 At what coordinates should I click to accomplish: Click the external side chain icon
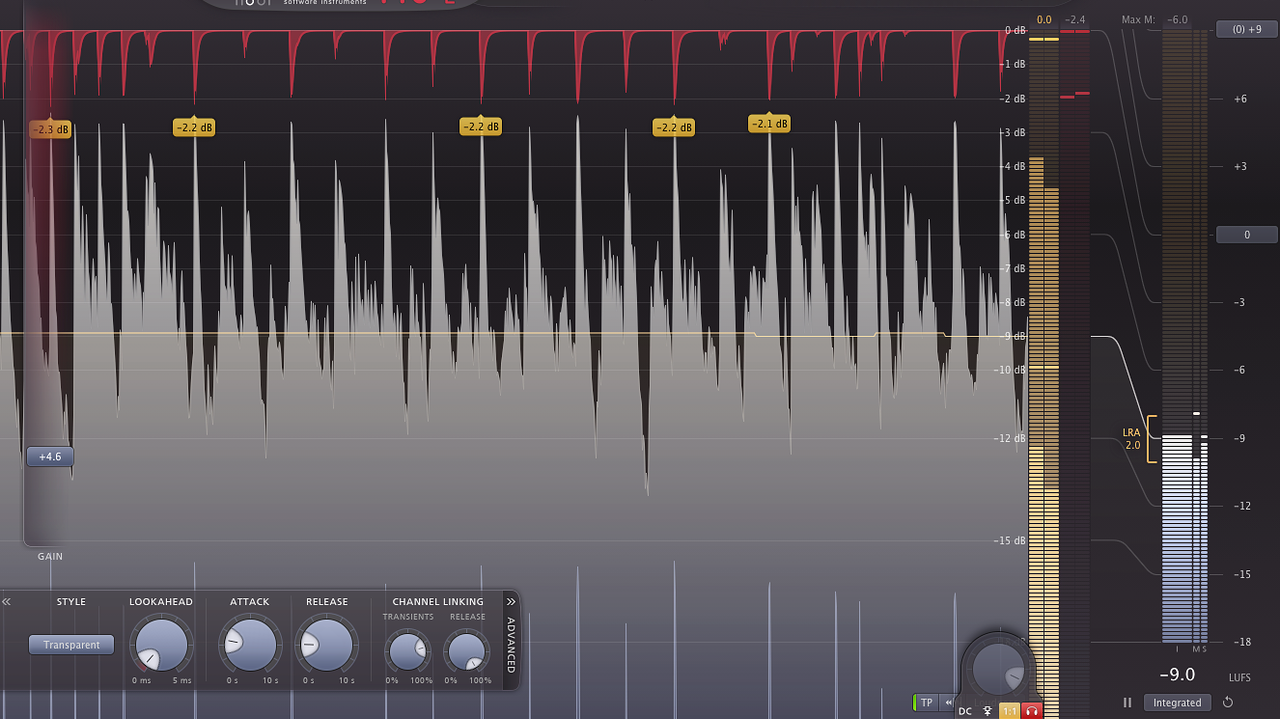click(x=988, y=711)
